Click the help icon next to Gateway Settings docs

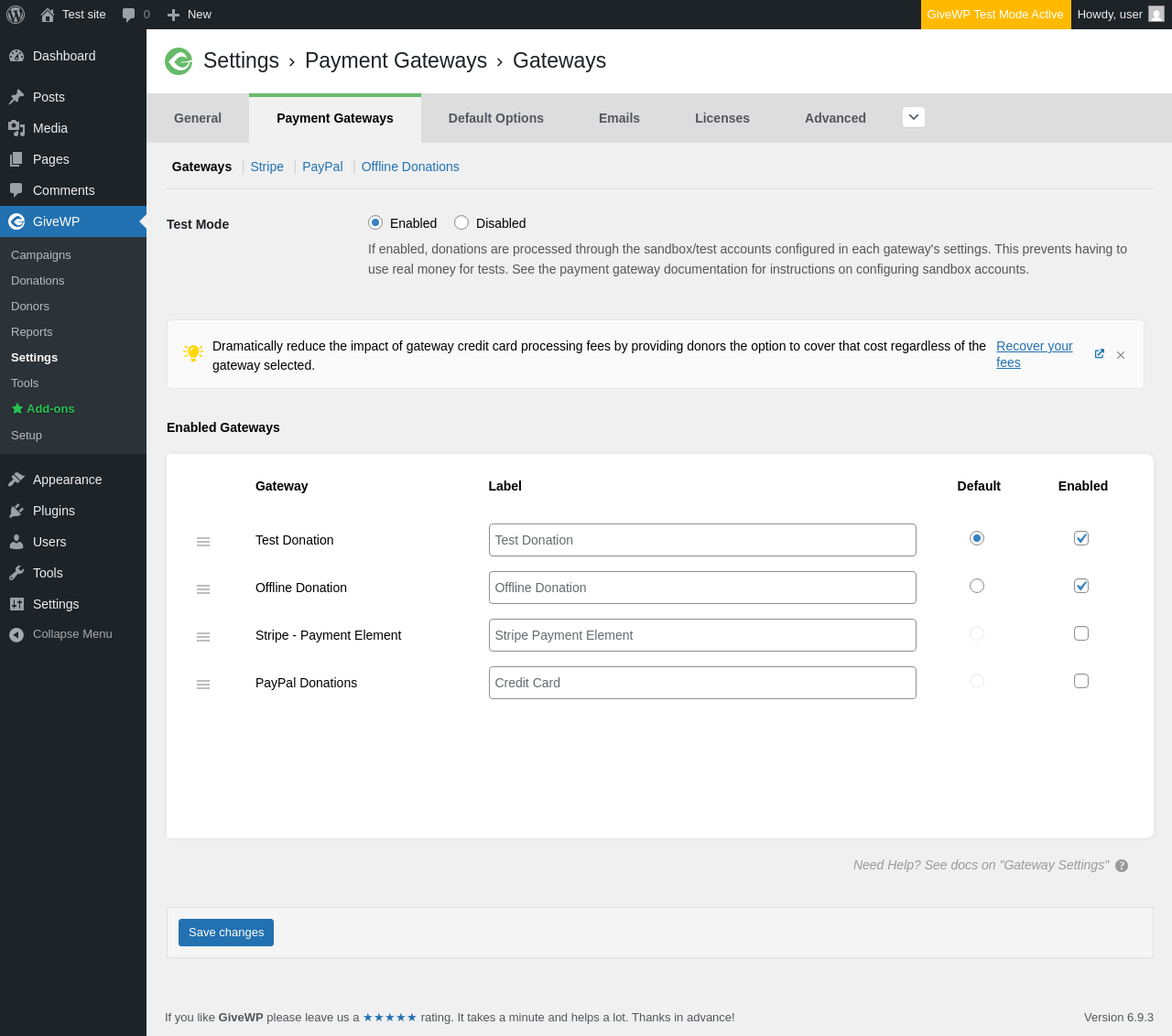pos(1122,866)
